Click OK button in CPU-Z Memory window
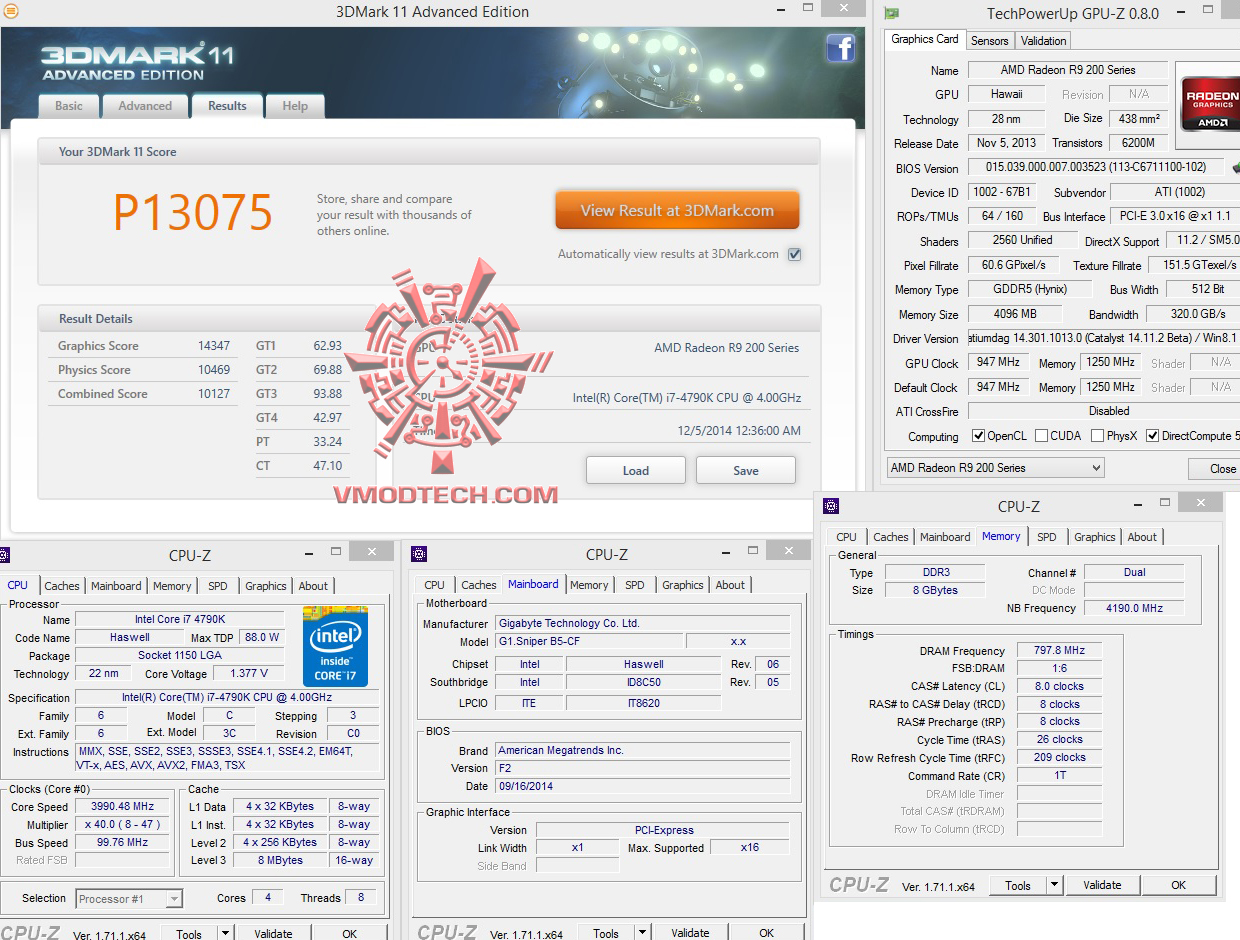This screenshot has width=1240, height=940. [1179, 885]
